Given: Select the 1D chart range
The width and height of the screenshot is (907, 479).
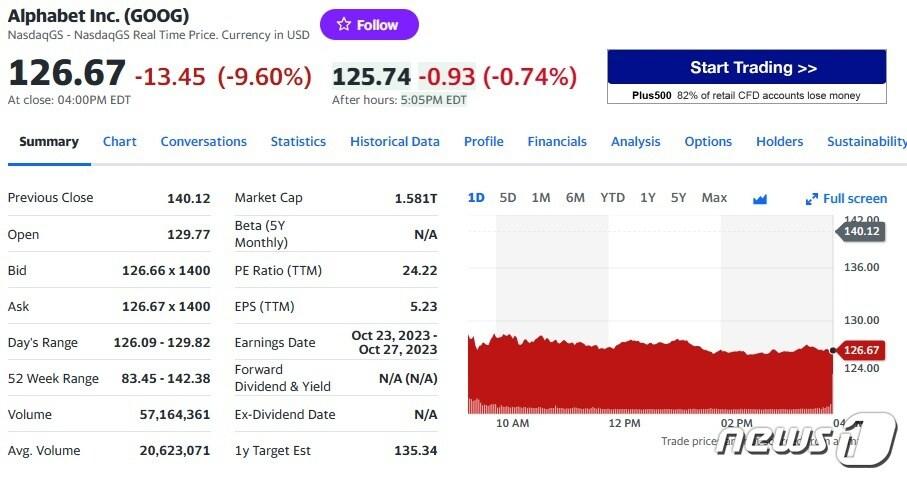Looking at the screenshot, I should coord(476,198).
